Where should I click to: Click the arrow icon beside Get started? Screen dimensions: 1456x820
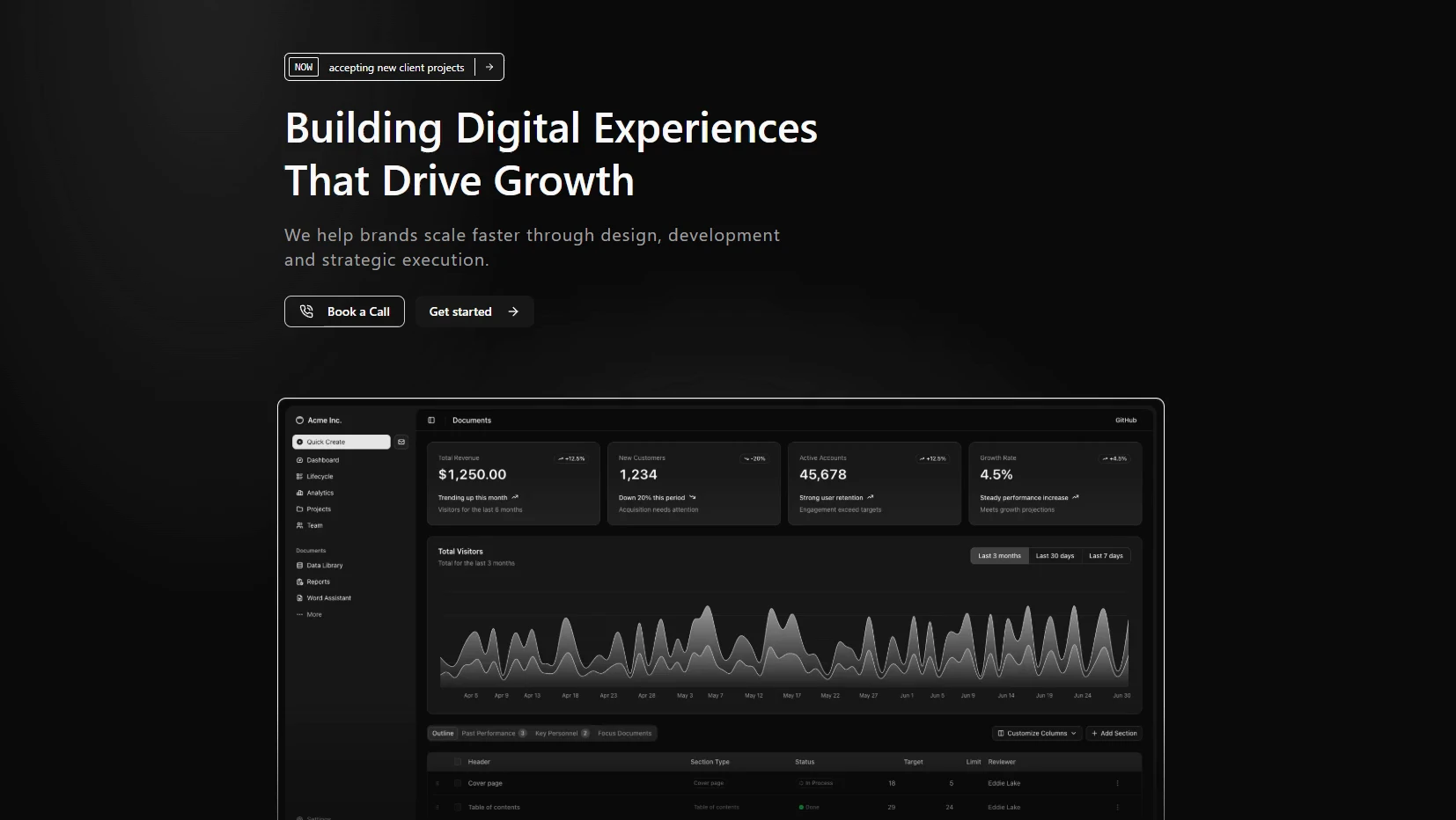click(x=513, y=311)
